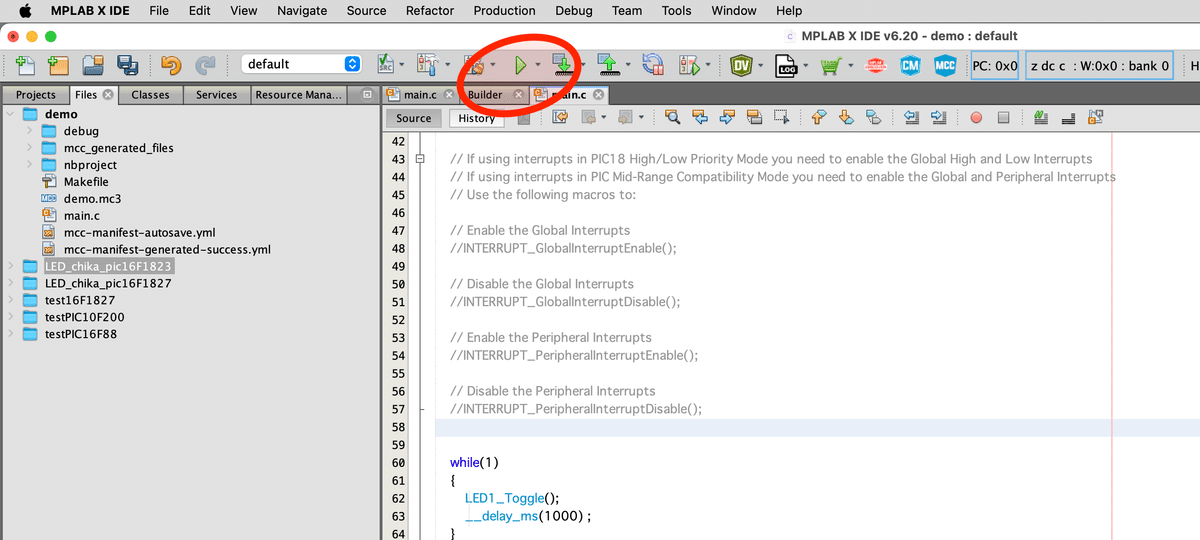Click the red Microchip badge icon
This screenshot has height=540, width=1200.
[876, 66]
